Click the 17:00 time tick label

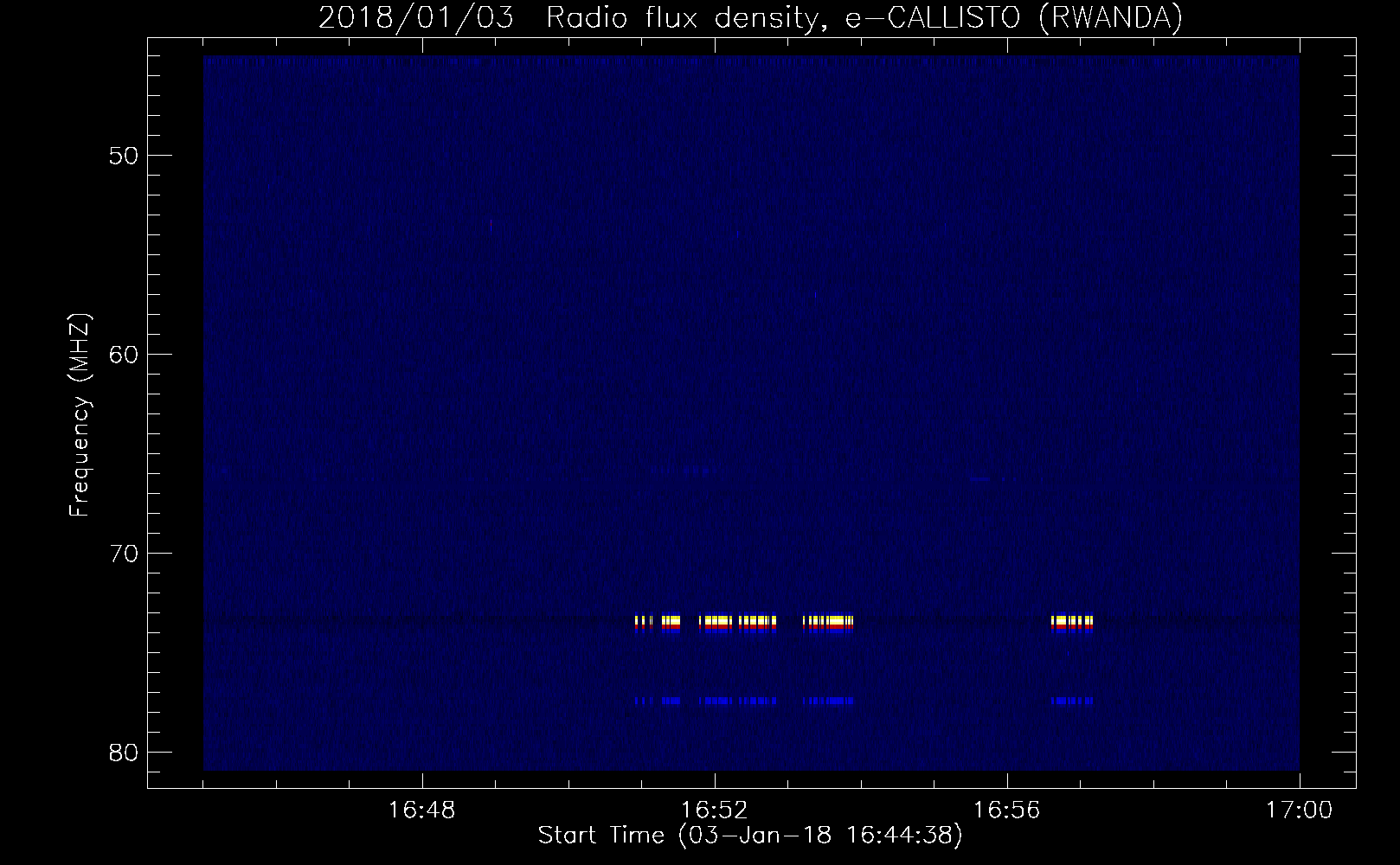tap(1300, 811)
